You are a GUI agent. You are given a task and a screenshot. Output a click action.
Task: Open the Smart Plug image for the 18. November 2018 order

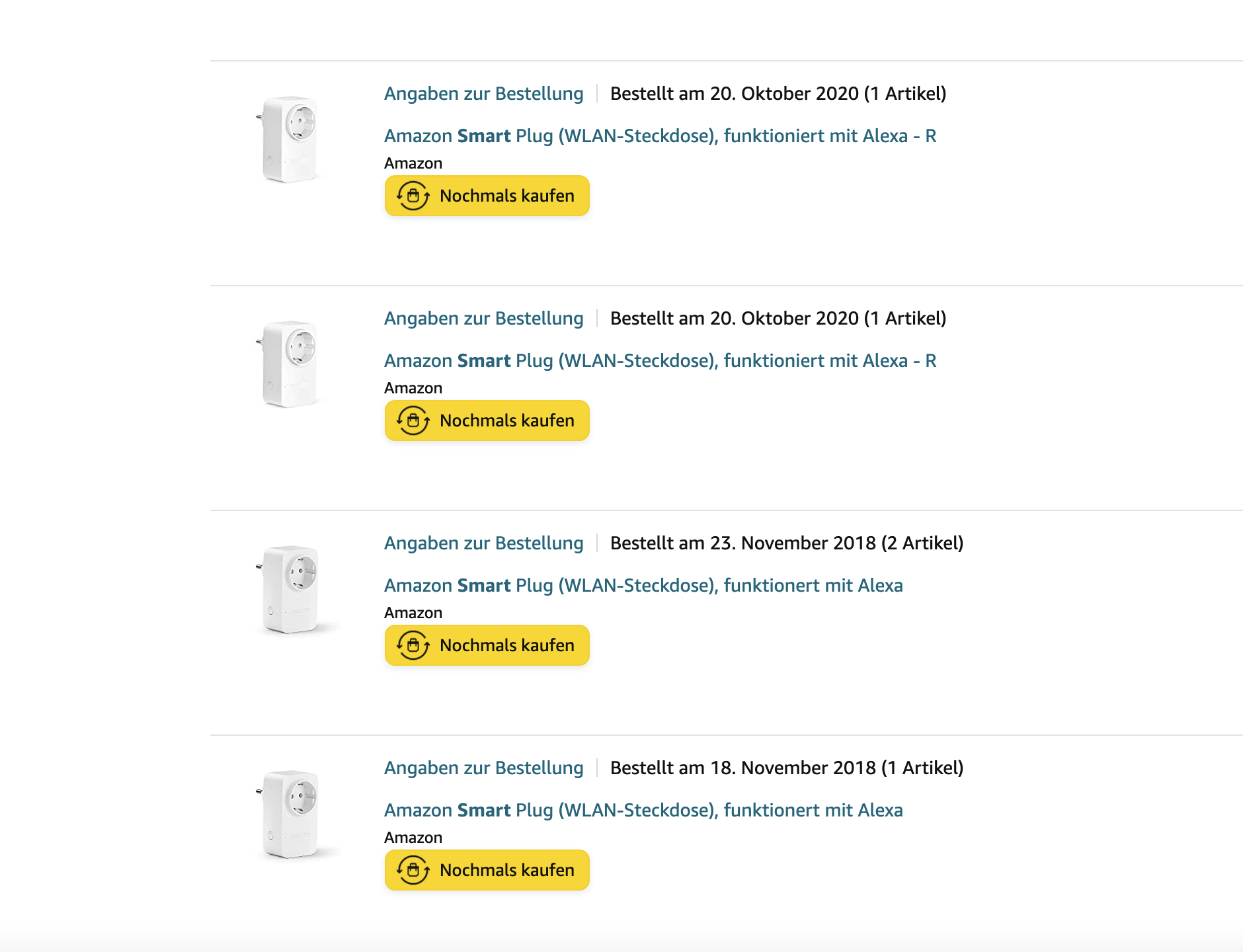[290, 813]
